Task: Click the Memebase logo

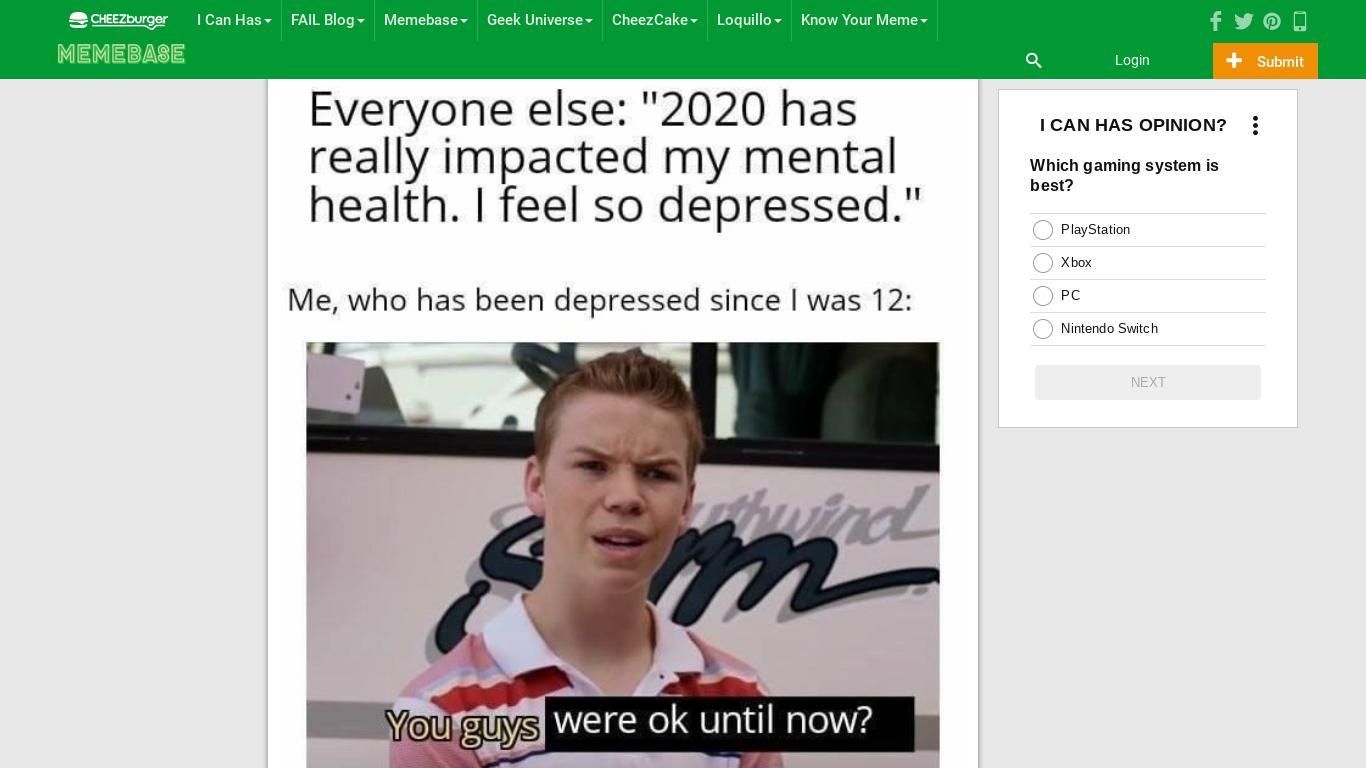Action: click(x=121, y=54)
